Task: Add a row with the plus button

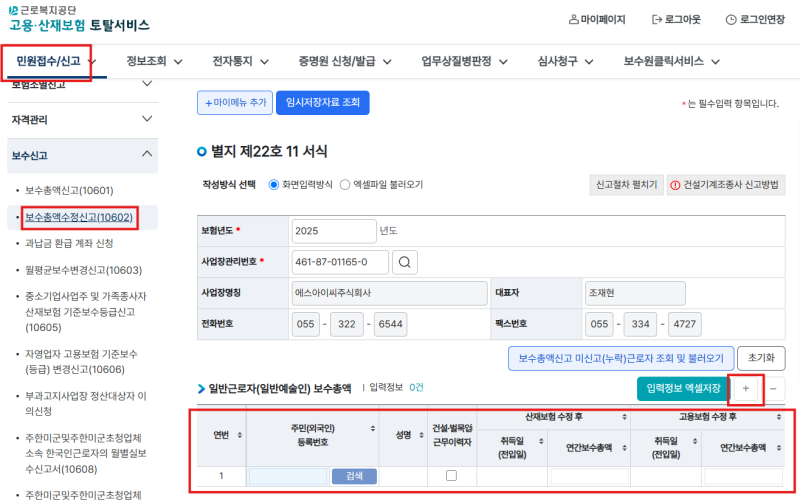Action: [x=745, y=389]
